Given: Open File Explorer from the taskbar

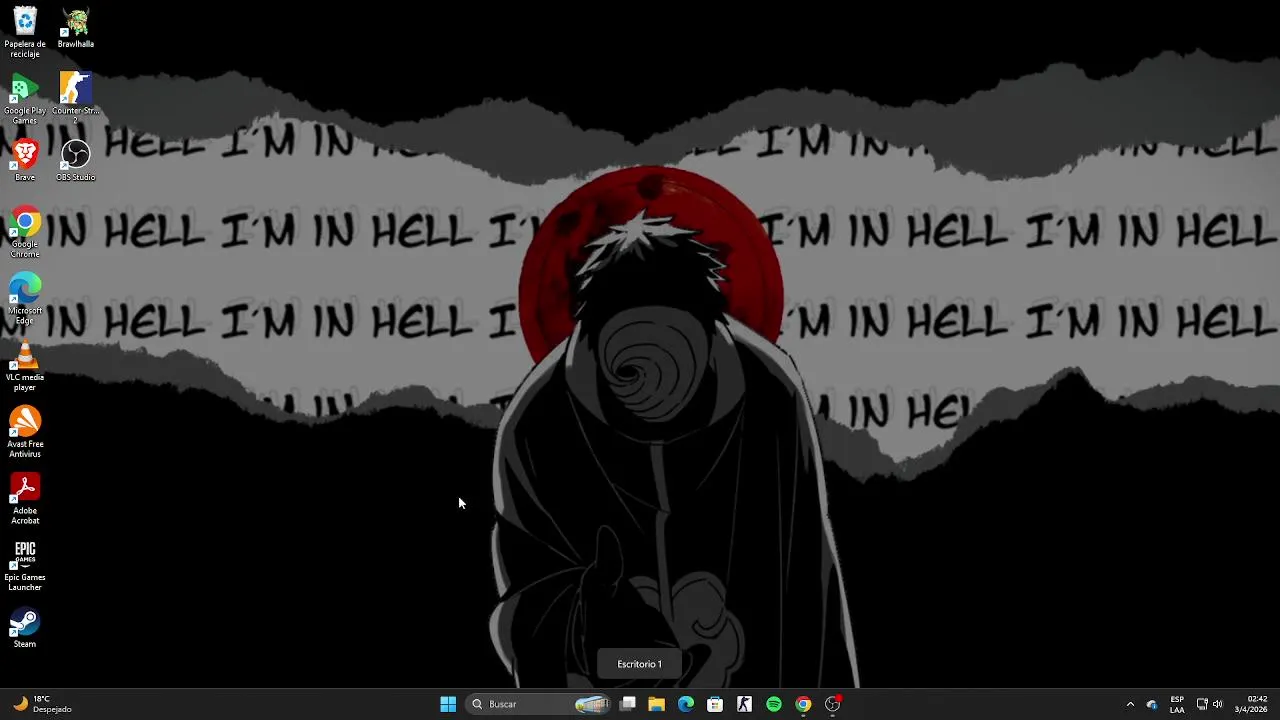Looking at the screenshot, I should coord(656,704).
